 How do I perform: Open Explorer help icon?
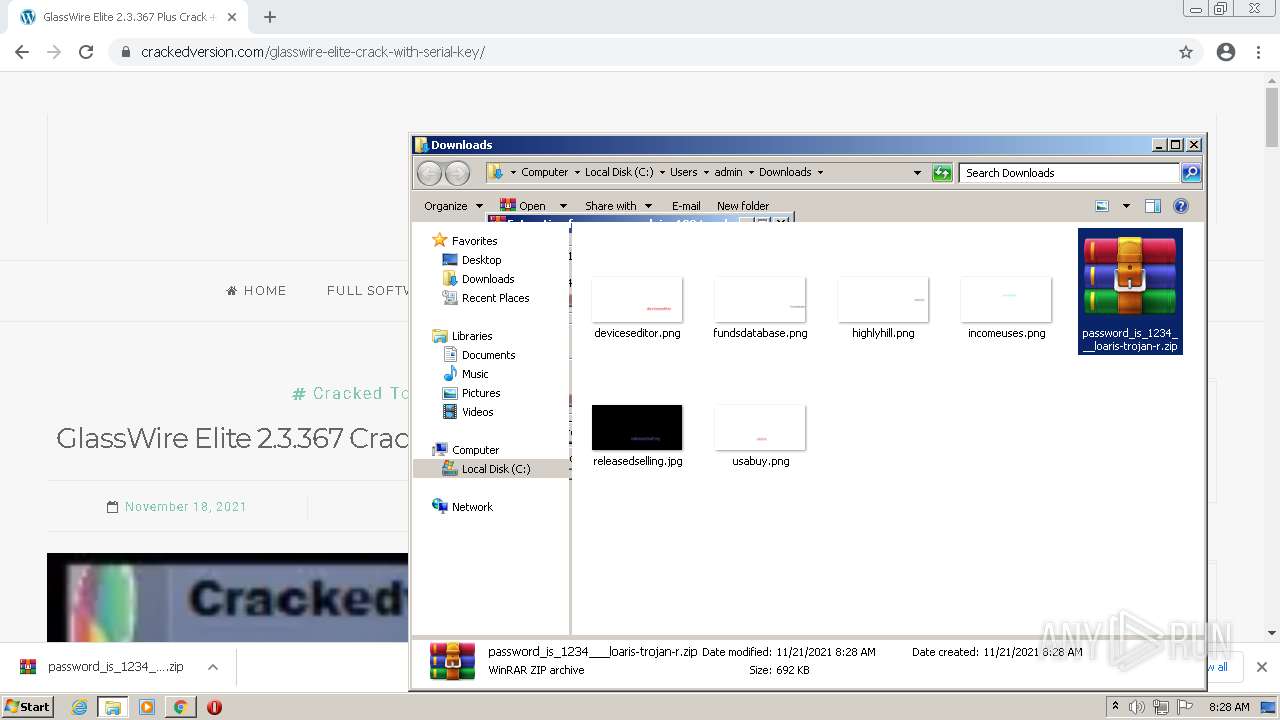pyautogui.click(x=1181, y=206)
